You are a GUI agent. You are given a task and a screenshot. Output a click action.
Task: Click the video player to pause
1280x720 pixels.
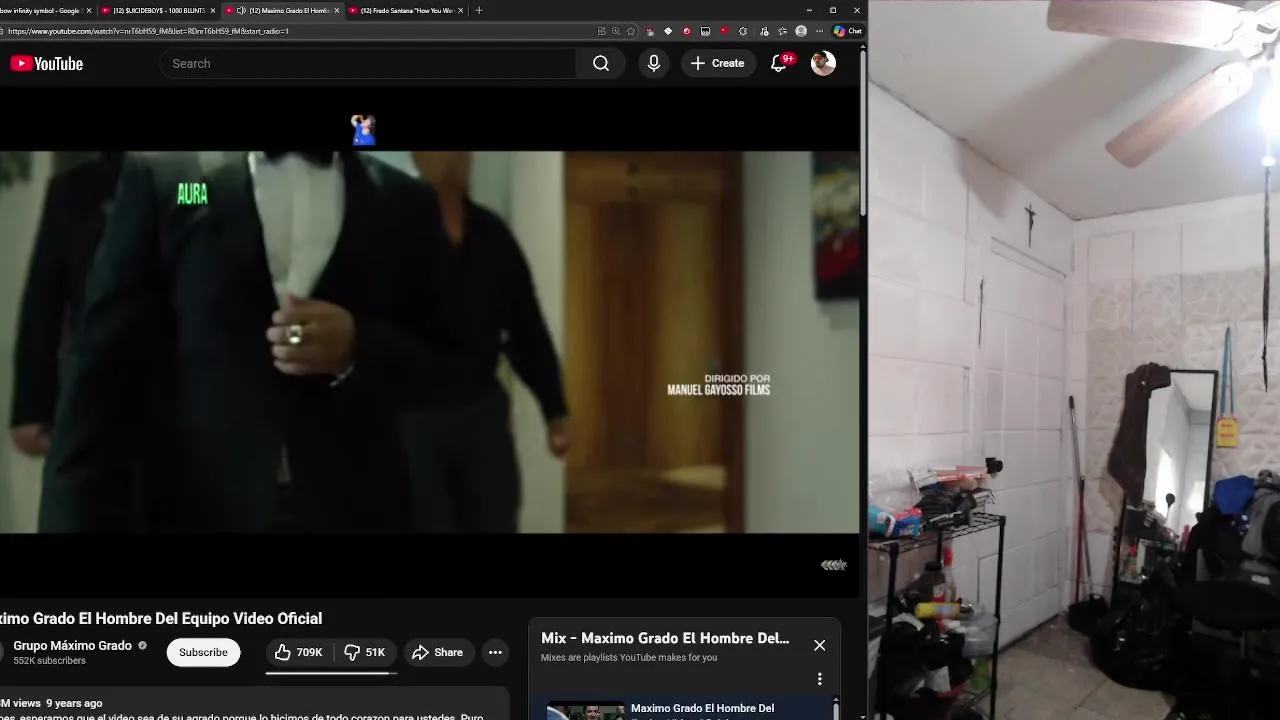pos(429,342)
